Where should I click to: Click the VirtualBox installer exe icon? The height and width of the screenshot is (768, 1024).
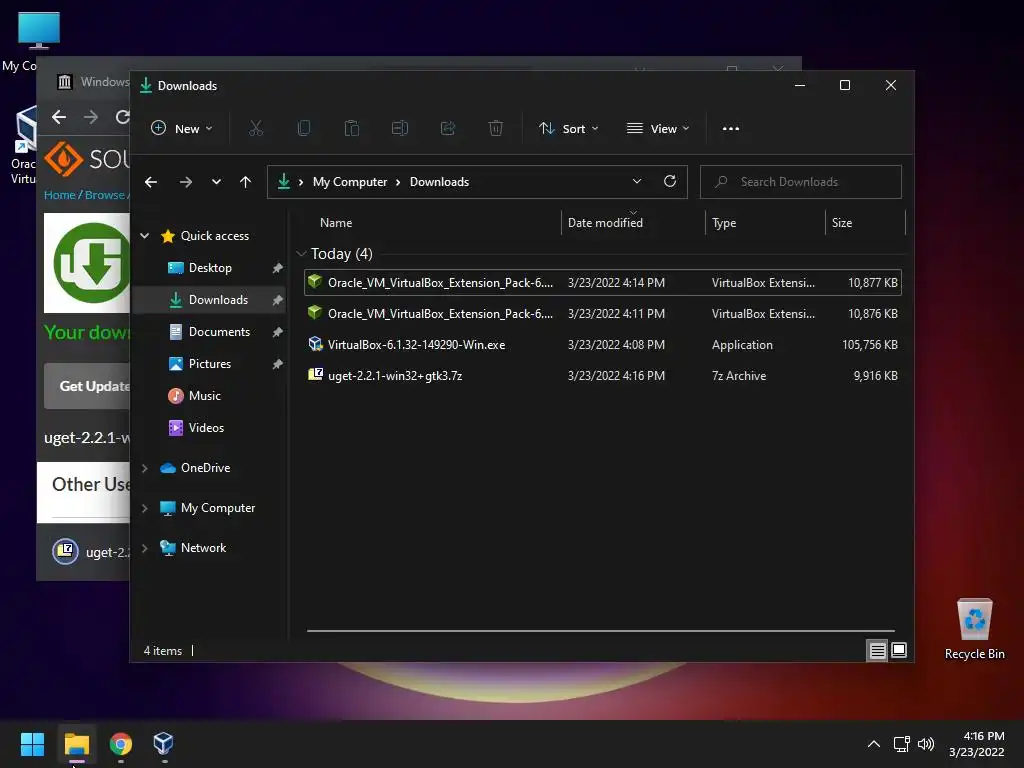315,344
